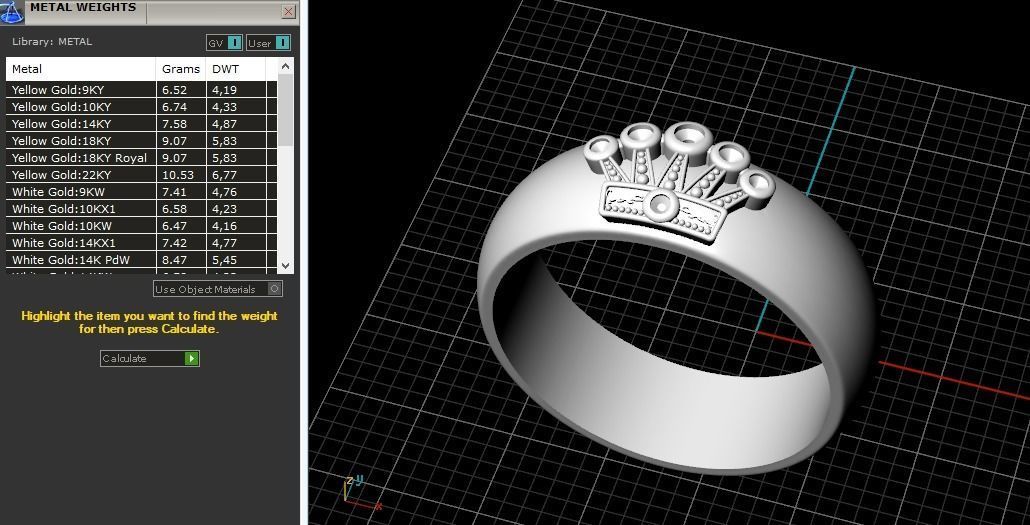This screenshot has width=1030, height=525.
Task: Sort by the DWT column header
Action: (x=236, y=69)
